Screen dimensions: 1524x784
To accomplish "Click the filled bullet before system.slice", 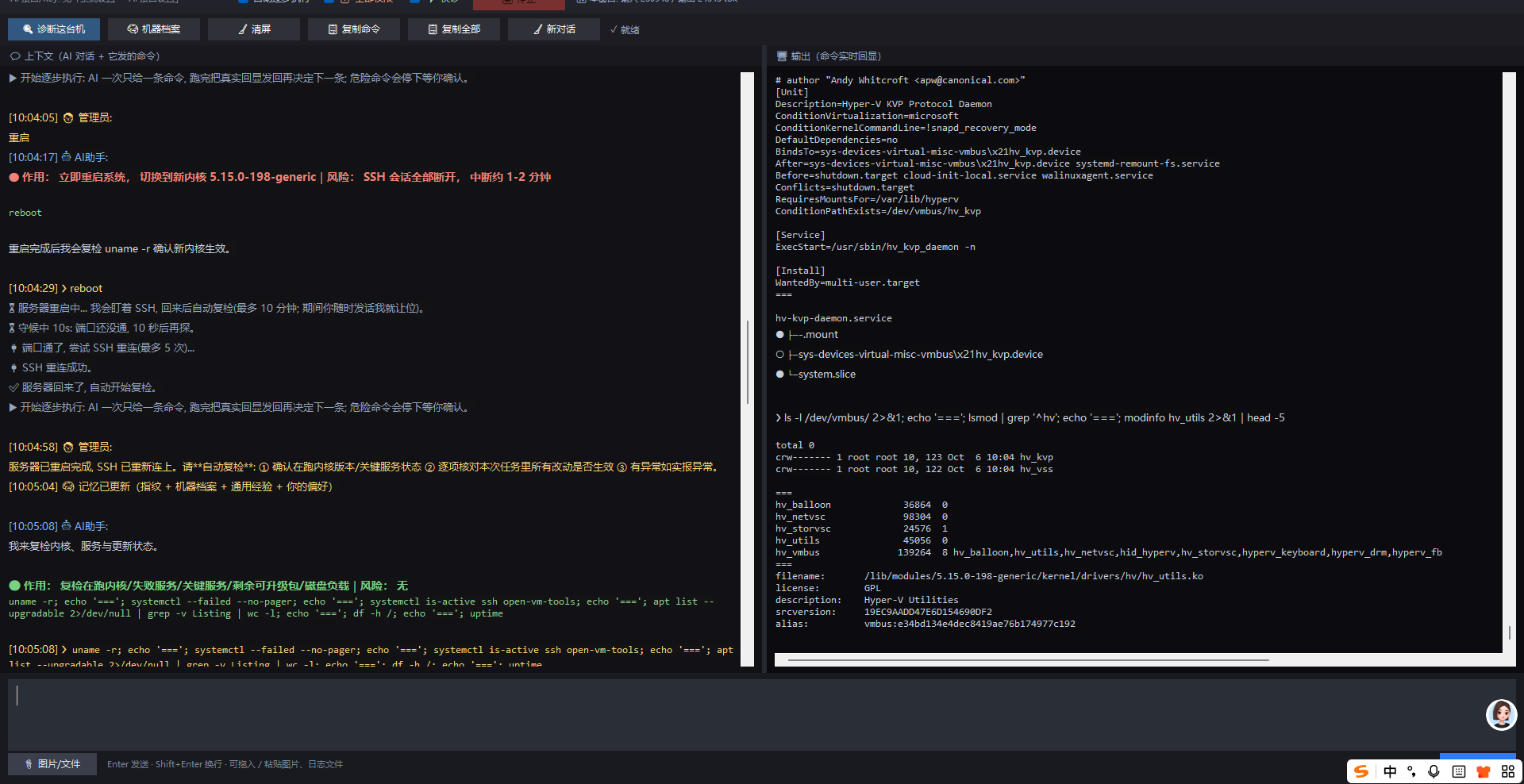I will click(779, 374).
